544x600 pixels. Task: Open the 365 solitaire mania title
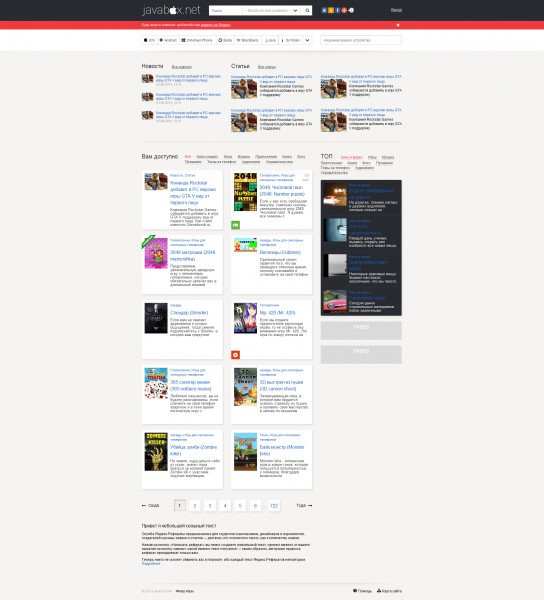[191, 385]
